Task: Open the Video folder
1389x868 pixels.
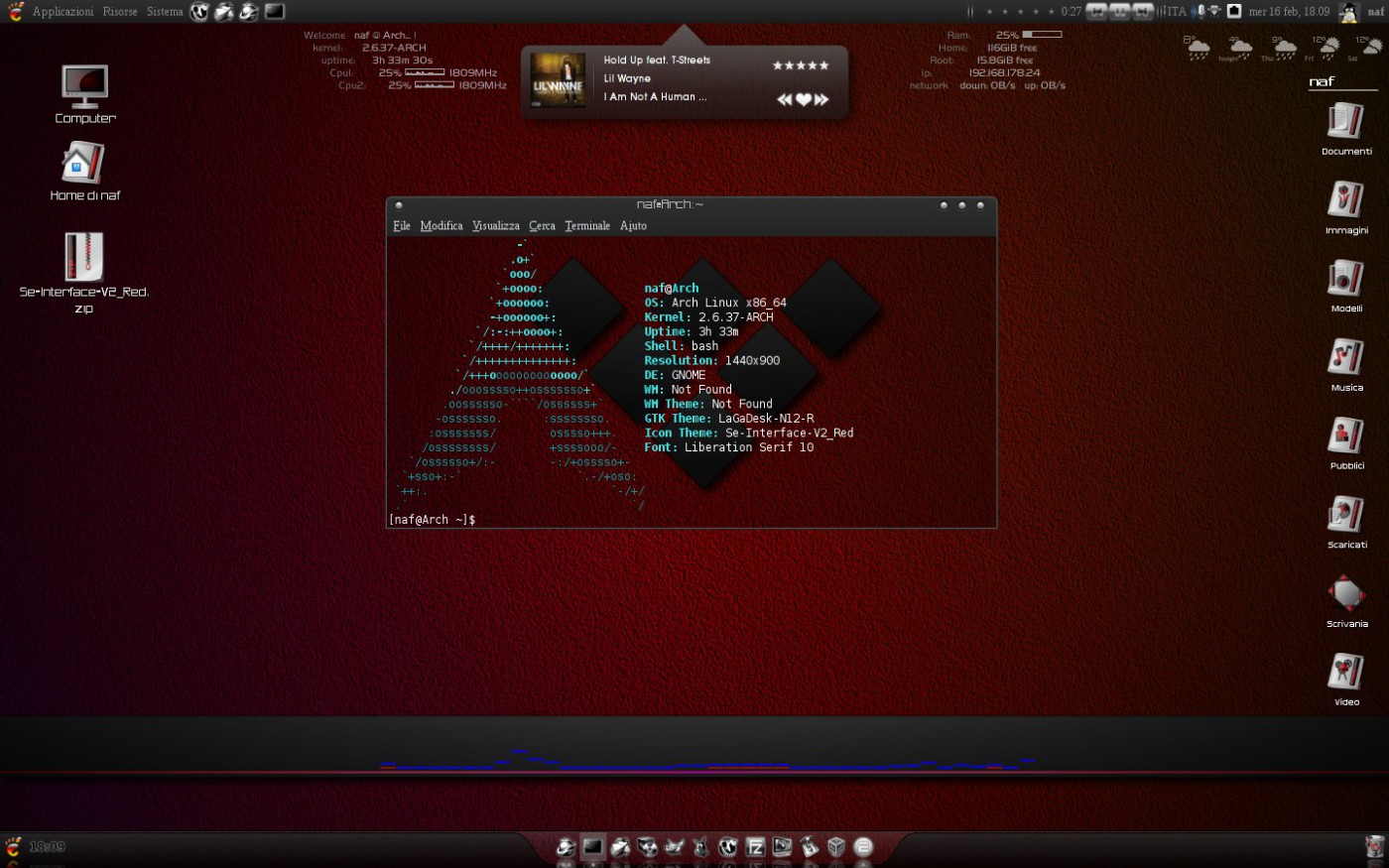Action: pos(1346,680)
